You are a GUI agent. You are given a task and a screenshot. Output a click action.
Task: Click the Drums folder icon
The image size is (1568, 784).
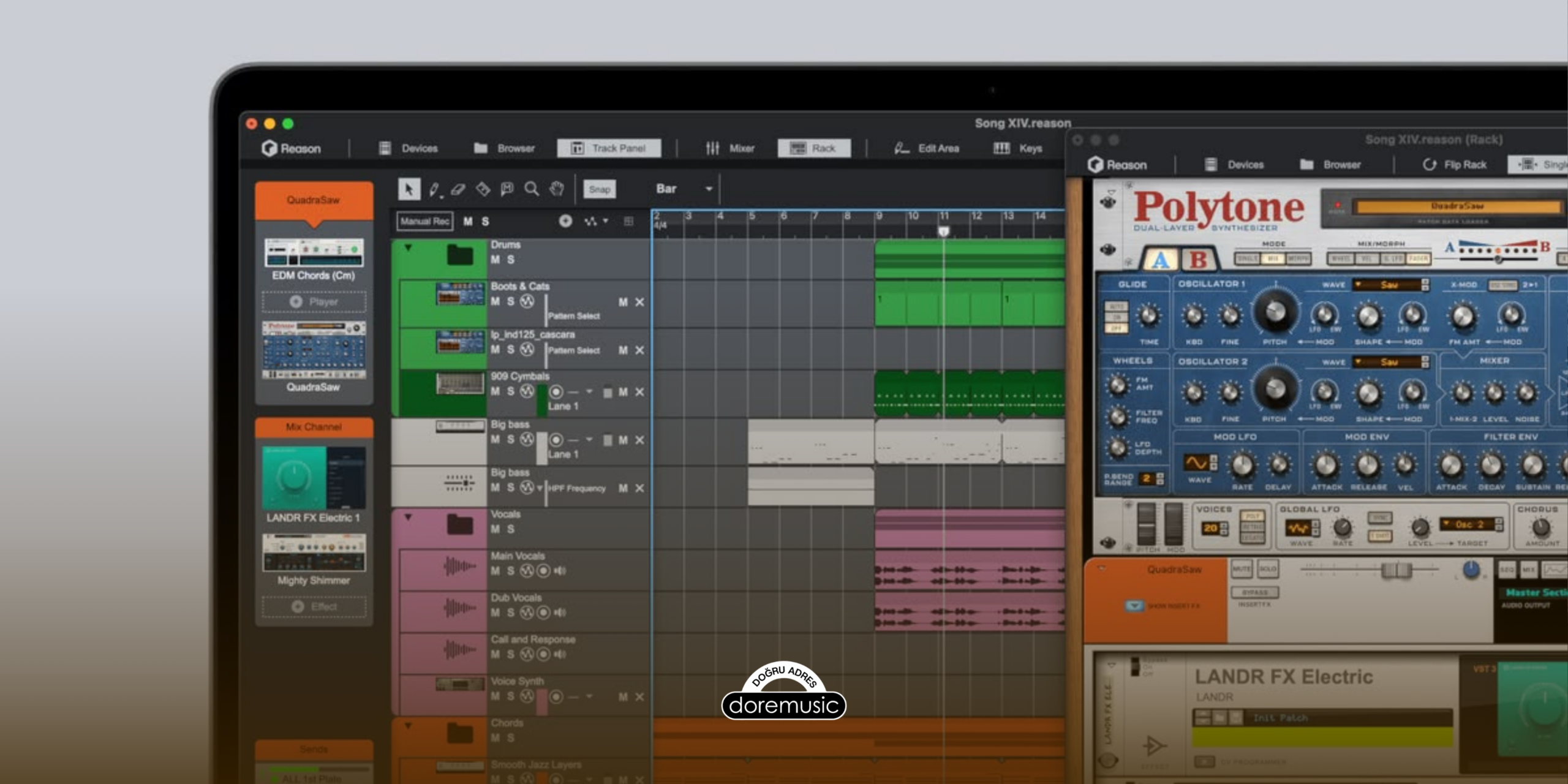[459, 255]
